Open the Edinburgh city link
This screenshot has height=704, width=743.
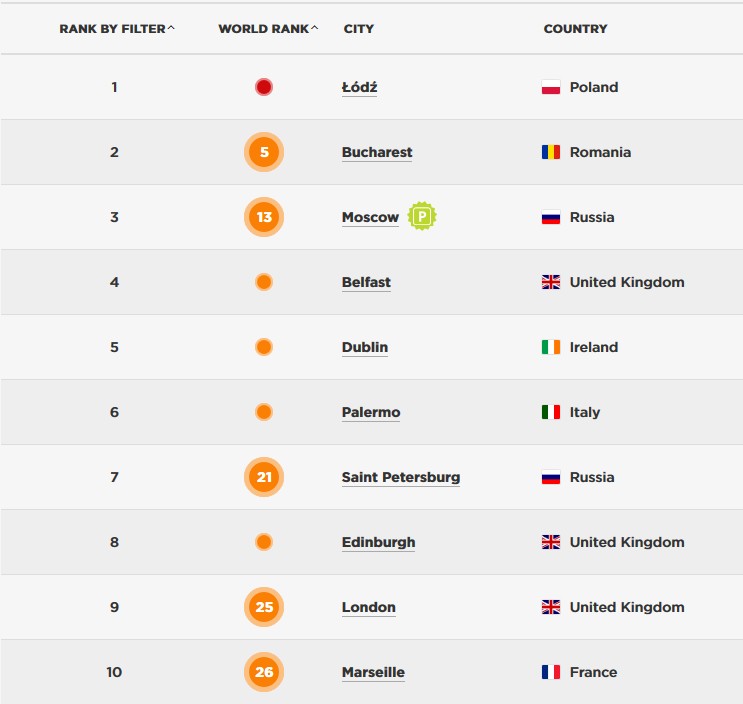[379, 542]
